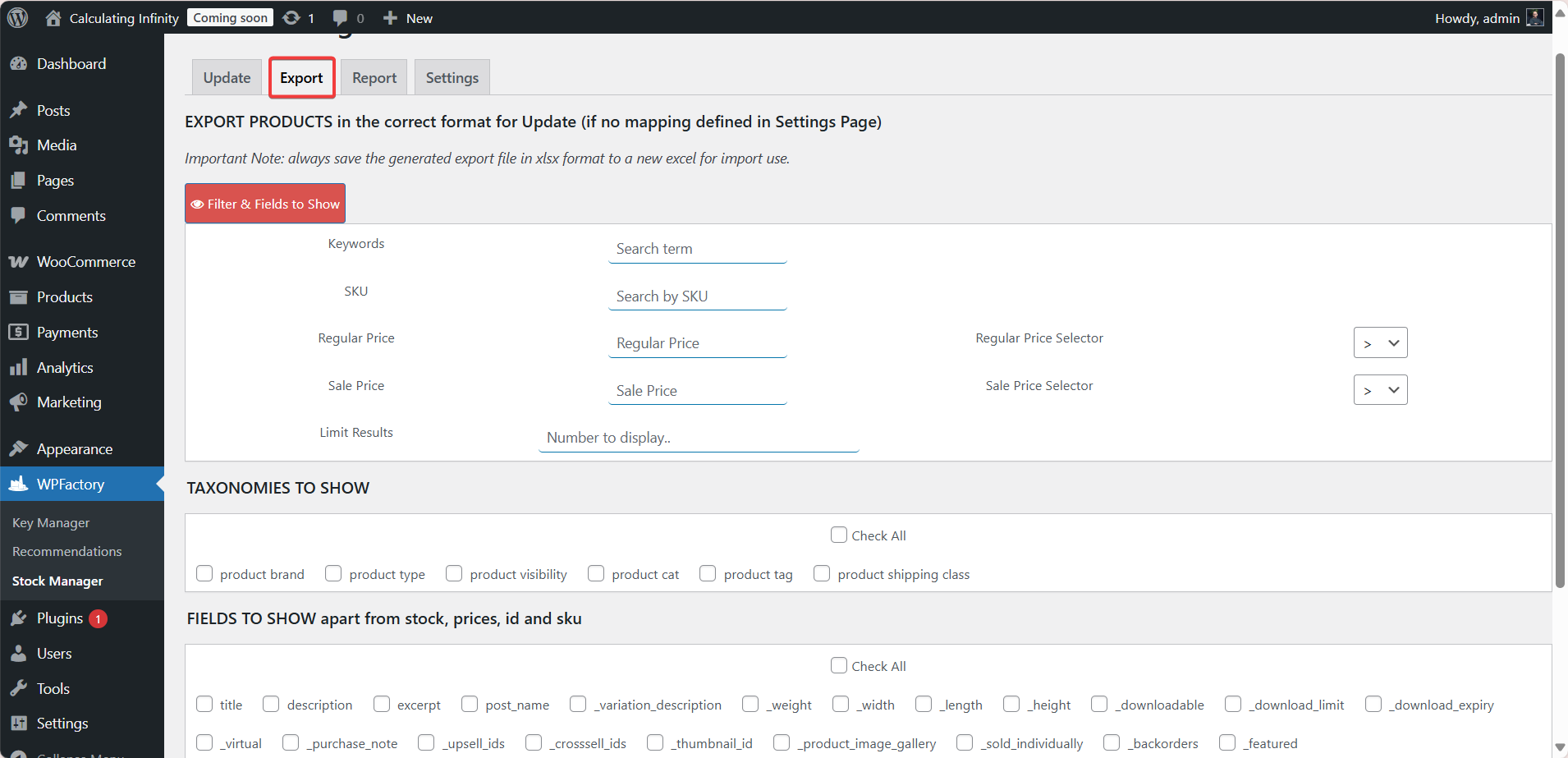Open the WordPress logo menu

point(17,17)
